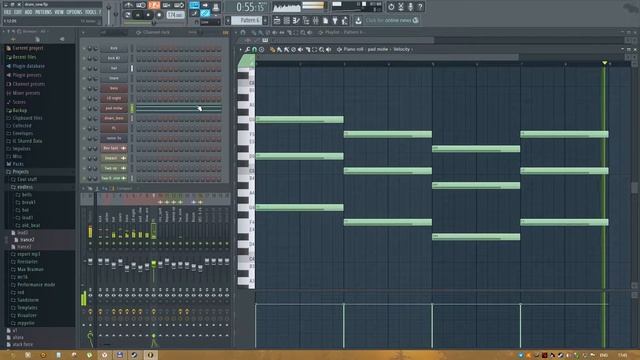Viewport: 640px width, 360px height.
Task: Toggle the pad mute channel select indicator
Action: [x=132, y=108]
